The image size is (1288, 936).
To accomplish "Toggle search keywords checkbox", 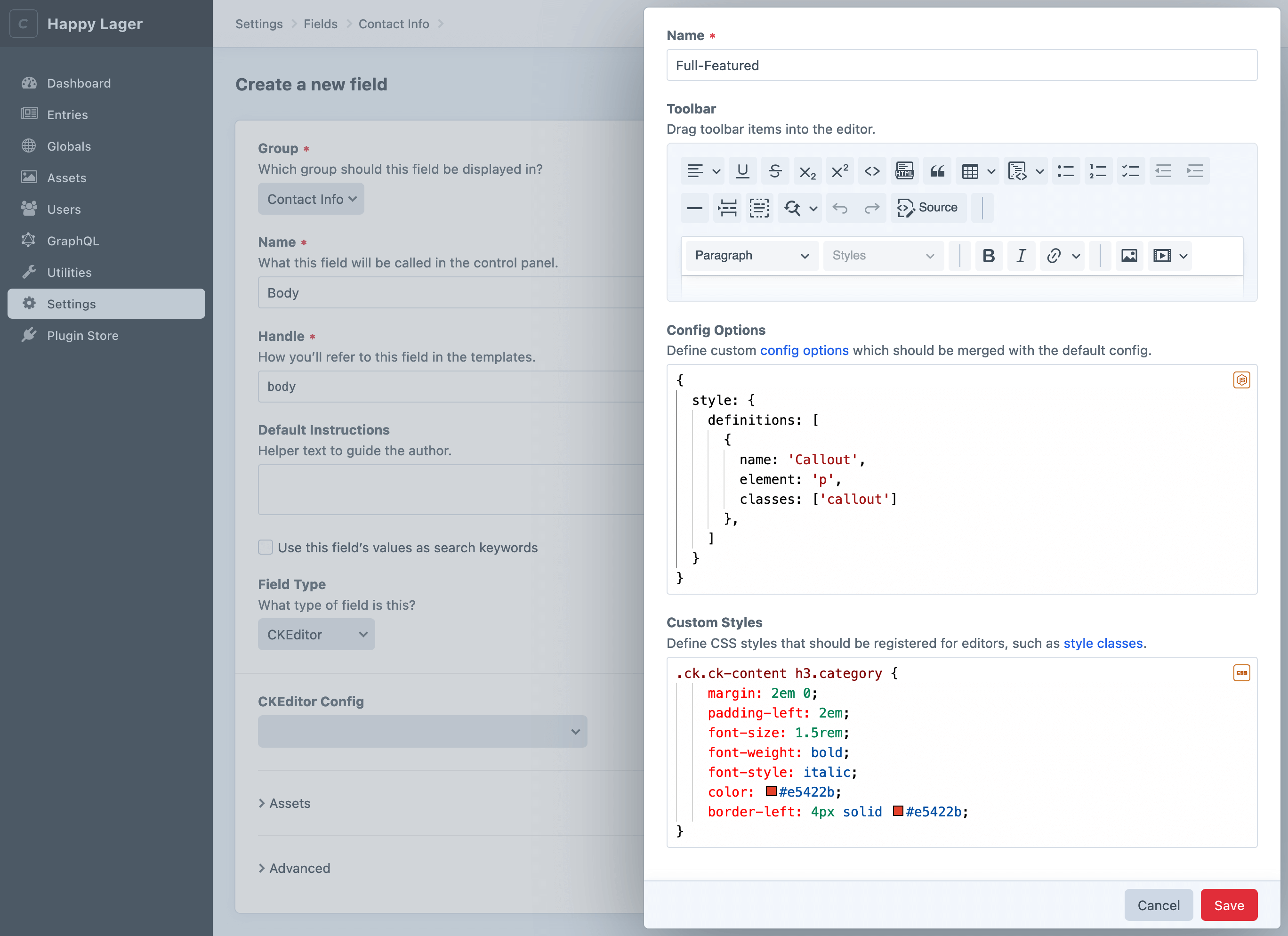I will [265, 547].
